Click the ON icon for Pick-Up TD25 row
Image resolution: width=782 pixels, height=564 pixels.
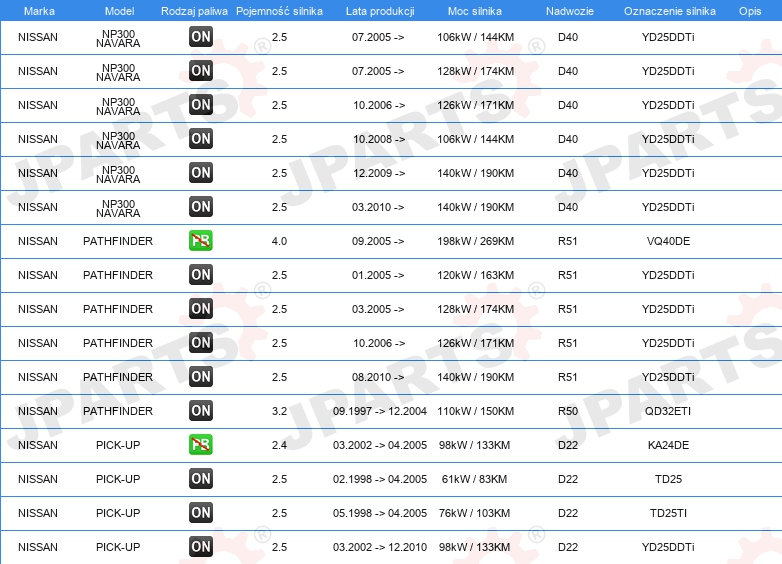(x=201, y=478)
